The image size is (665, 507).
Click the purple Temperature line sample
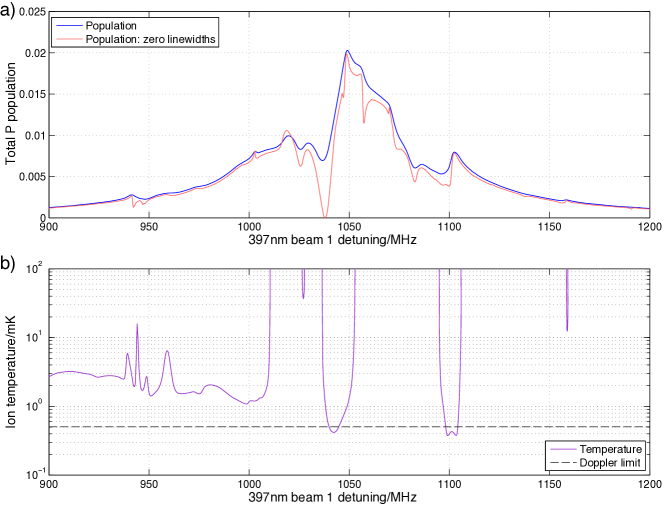(x=563, y=449)
